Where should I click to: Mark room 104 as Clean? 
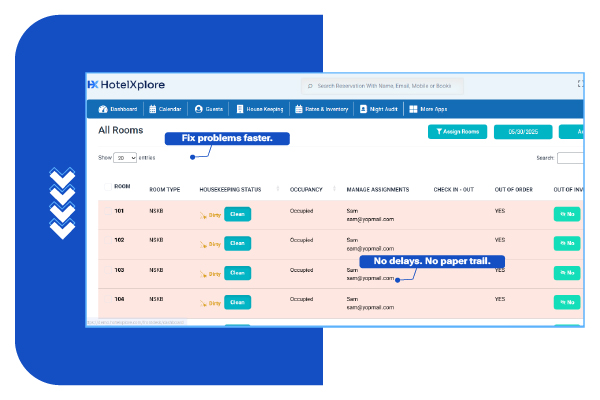click(238, 302)
